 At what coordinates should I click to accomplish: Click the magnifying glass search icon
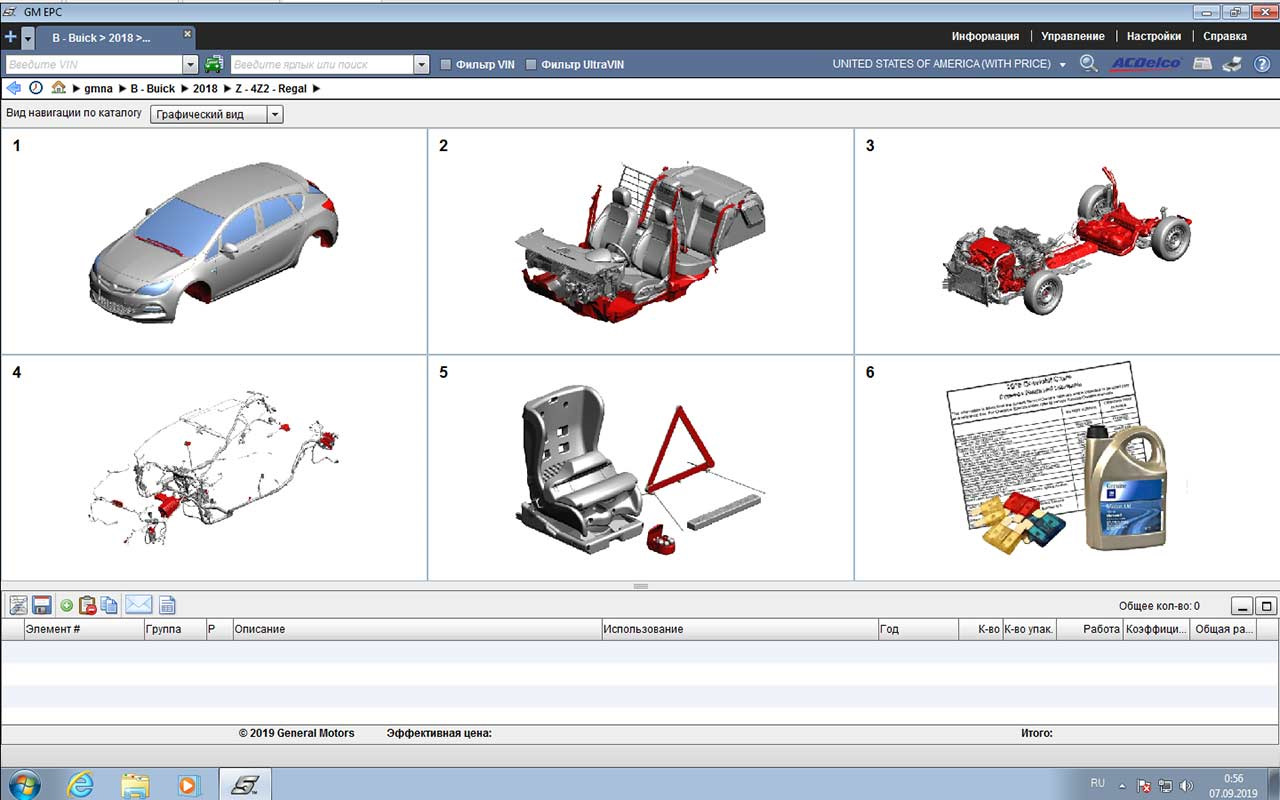point(1089,64)
